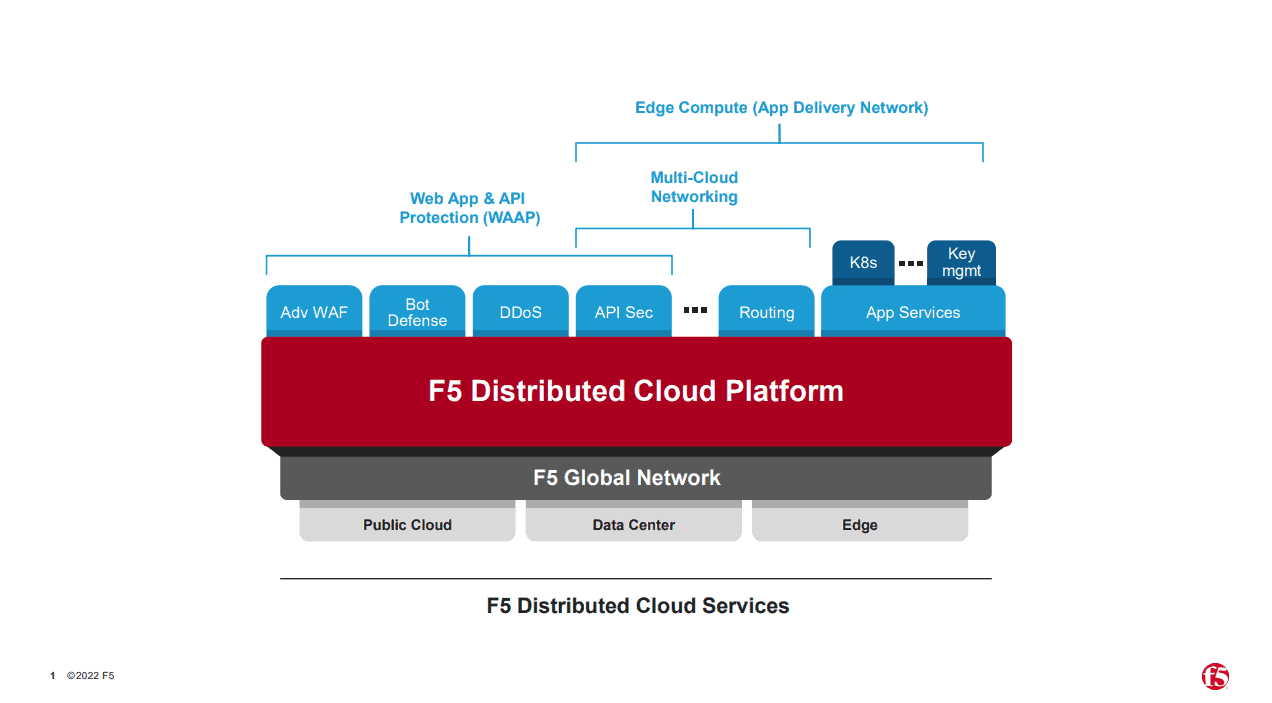Click the ellipsis between API Sec and Routing

click(695, 311)
